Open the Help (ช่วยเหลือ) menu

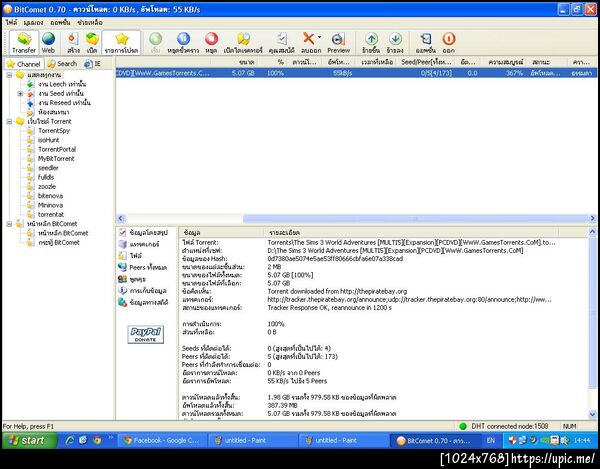click(90, 23)
